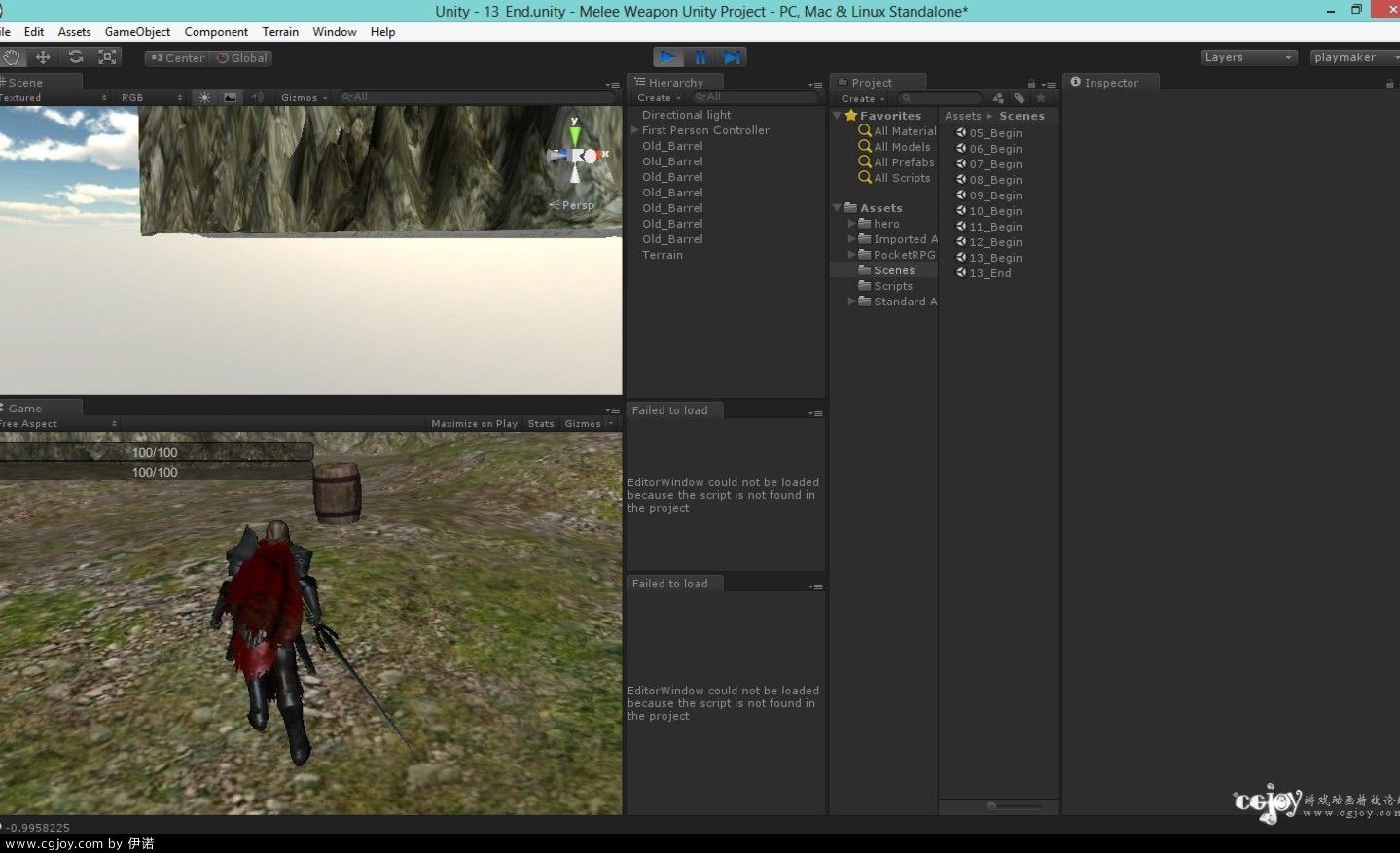Open the Textured draw mode dropdown

[x=54, y=98]
